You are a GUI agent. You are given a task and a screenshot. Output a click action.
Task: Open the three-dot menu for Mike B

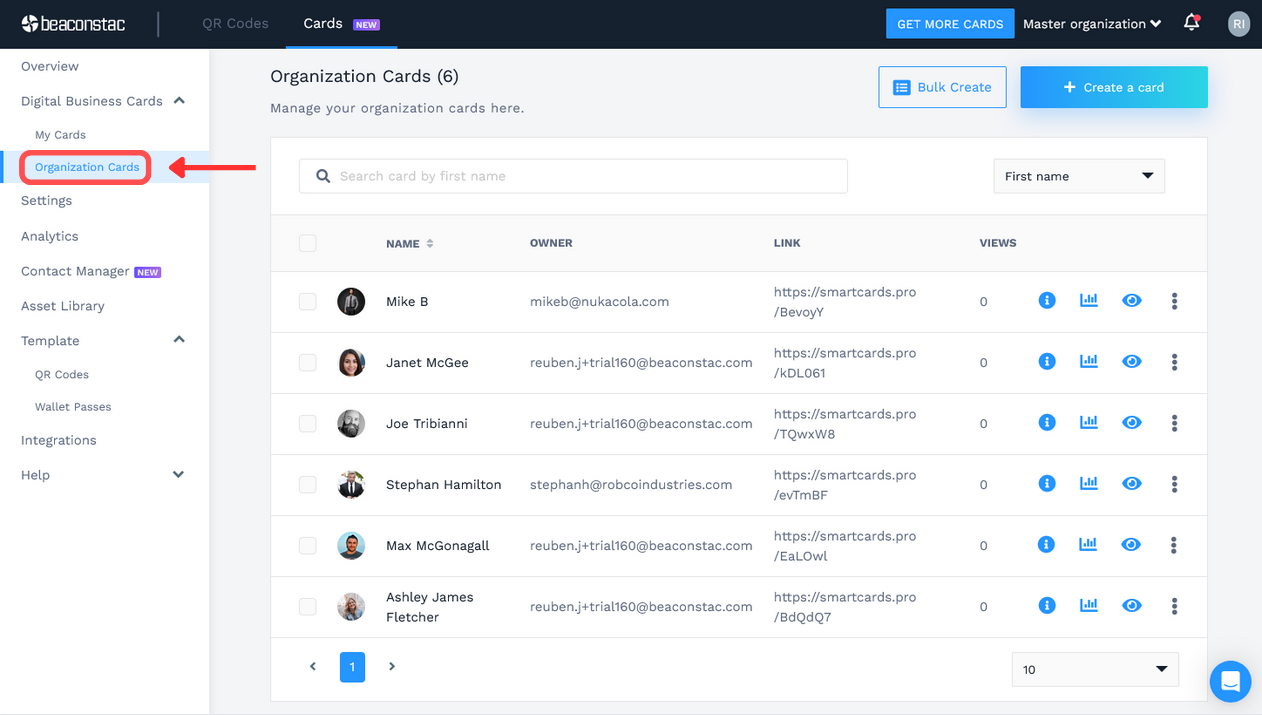(1174, 301)
